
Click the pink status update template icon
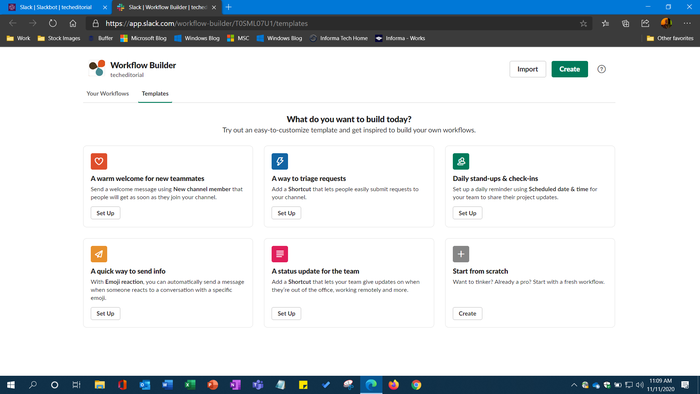[280, 254]
